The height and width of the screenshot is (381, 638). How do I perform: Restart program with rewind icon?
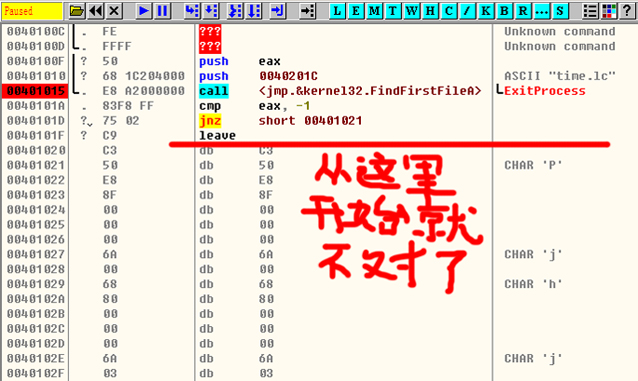click(96, 11)
